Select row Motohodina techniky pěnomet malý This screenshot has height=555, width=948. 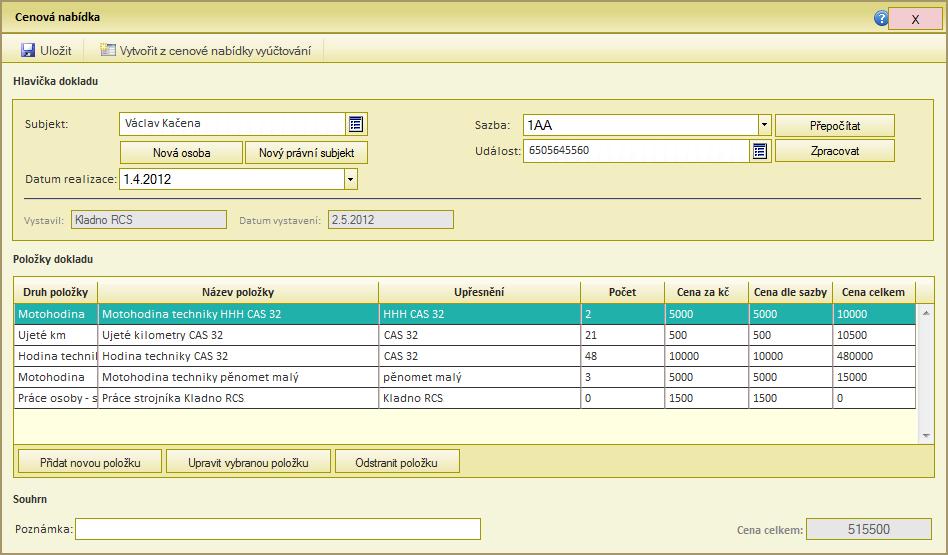(x=464, y=377)
